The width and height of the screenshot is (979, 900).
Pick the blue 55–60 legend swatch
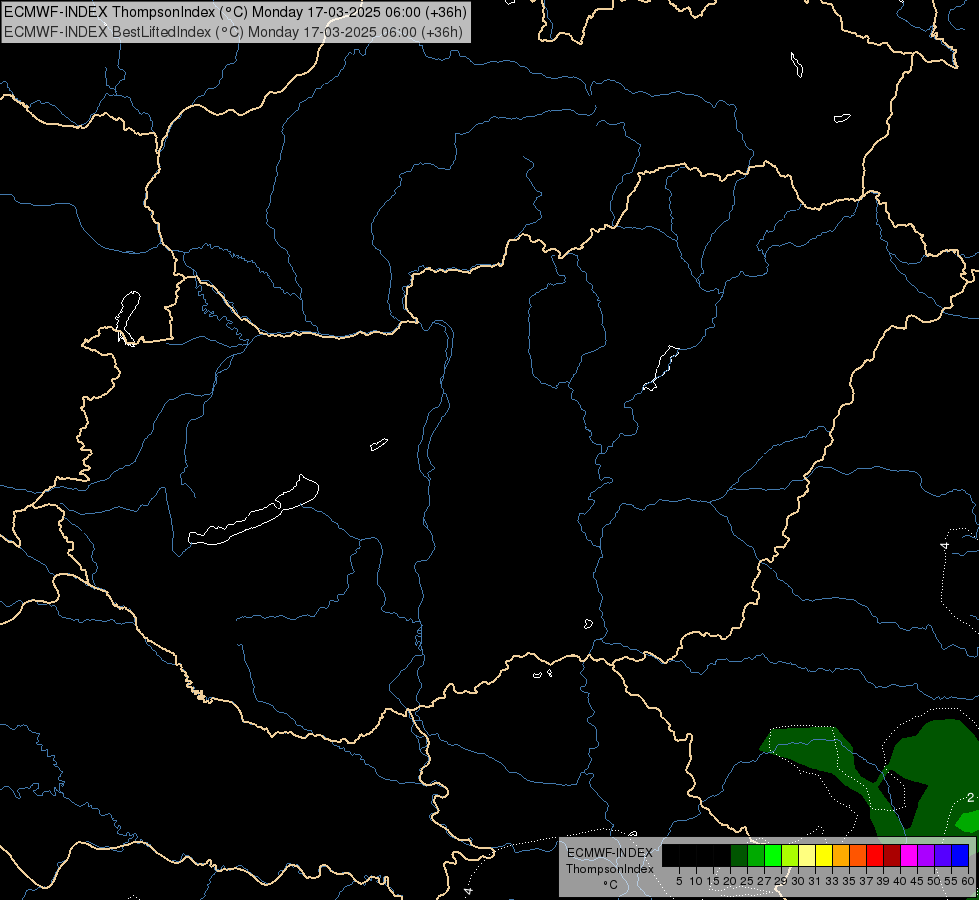[x=960, y=855]
